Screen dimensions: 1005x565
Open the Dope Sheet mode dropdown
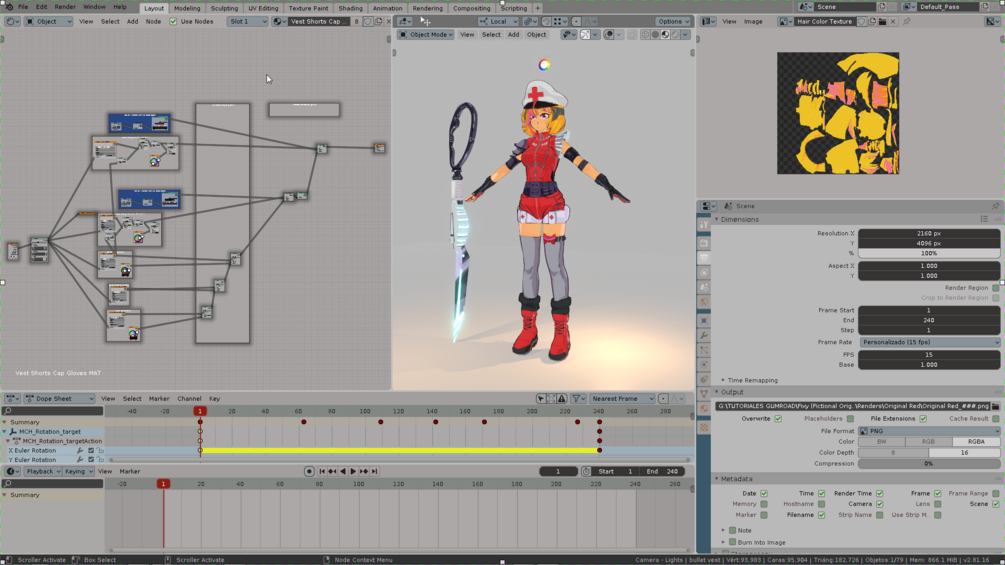click(x=59, y=398)
